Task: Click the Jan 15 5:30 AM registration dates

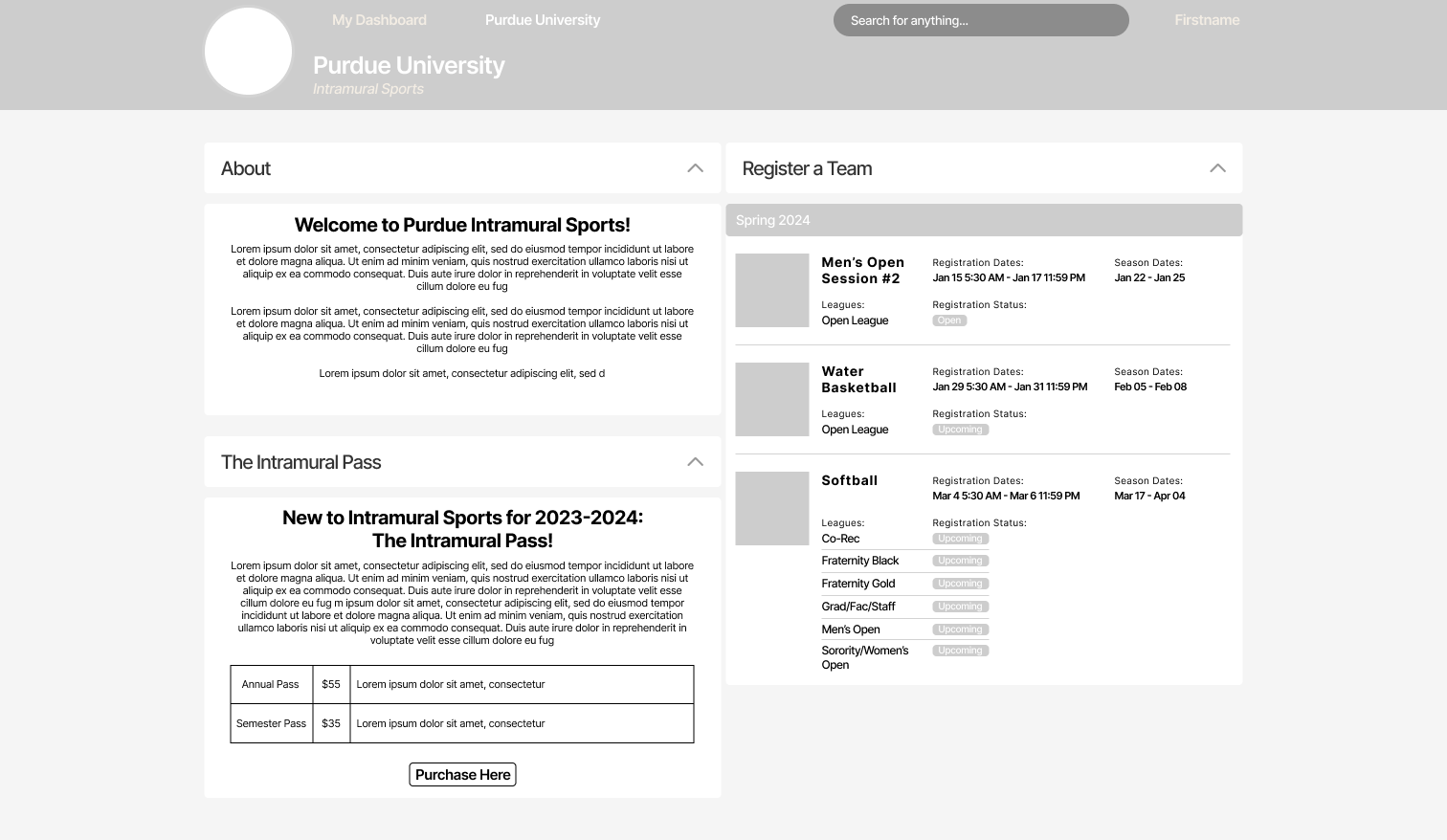Action: point(1009,277)
